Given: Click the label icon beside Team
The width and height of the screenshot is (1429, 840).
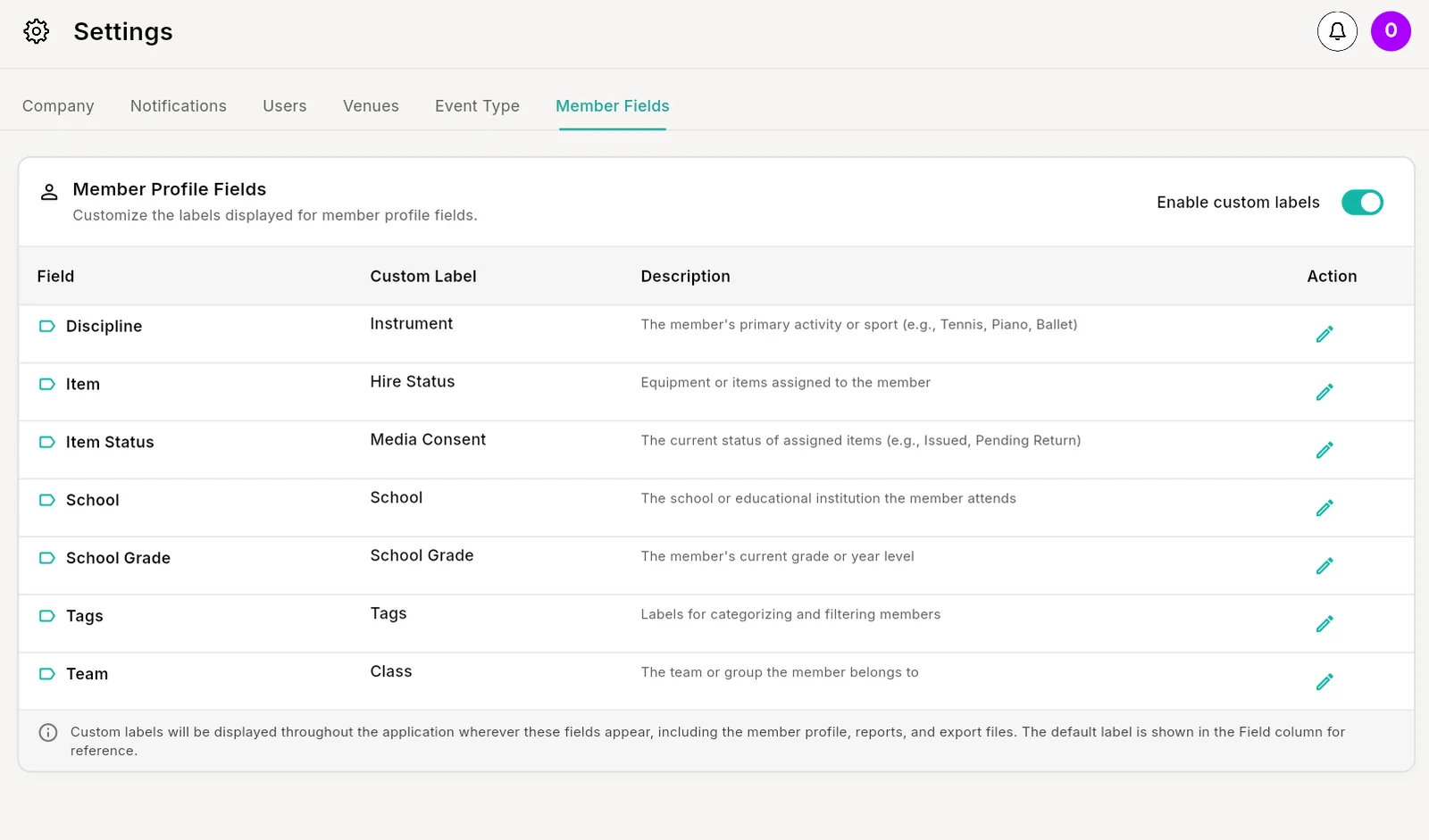Looking at the screenshot, I should tap(47, 675).
